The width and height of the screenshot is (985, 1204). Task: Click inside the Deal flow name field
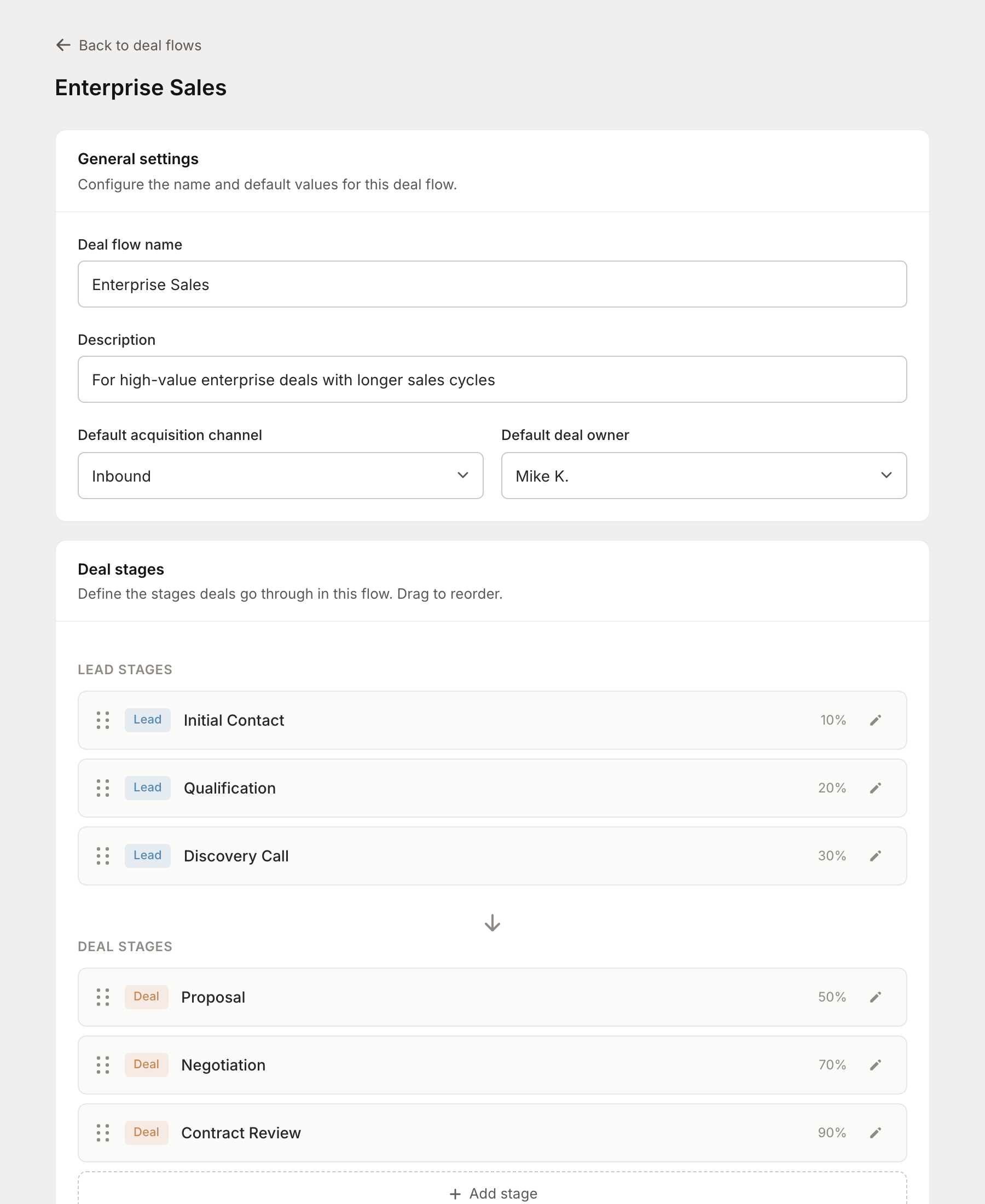click(x=491, y=284)
